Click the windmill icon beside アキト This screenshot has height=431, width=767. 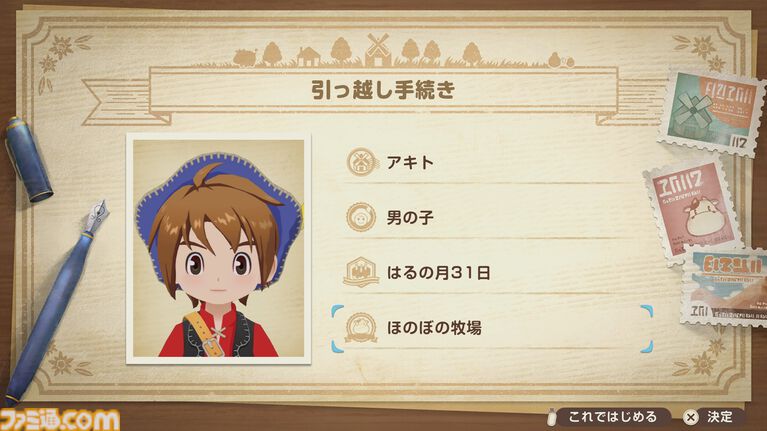click(x=361, y=162)
